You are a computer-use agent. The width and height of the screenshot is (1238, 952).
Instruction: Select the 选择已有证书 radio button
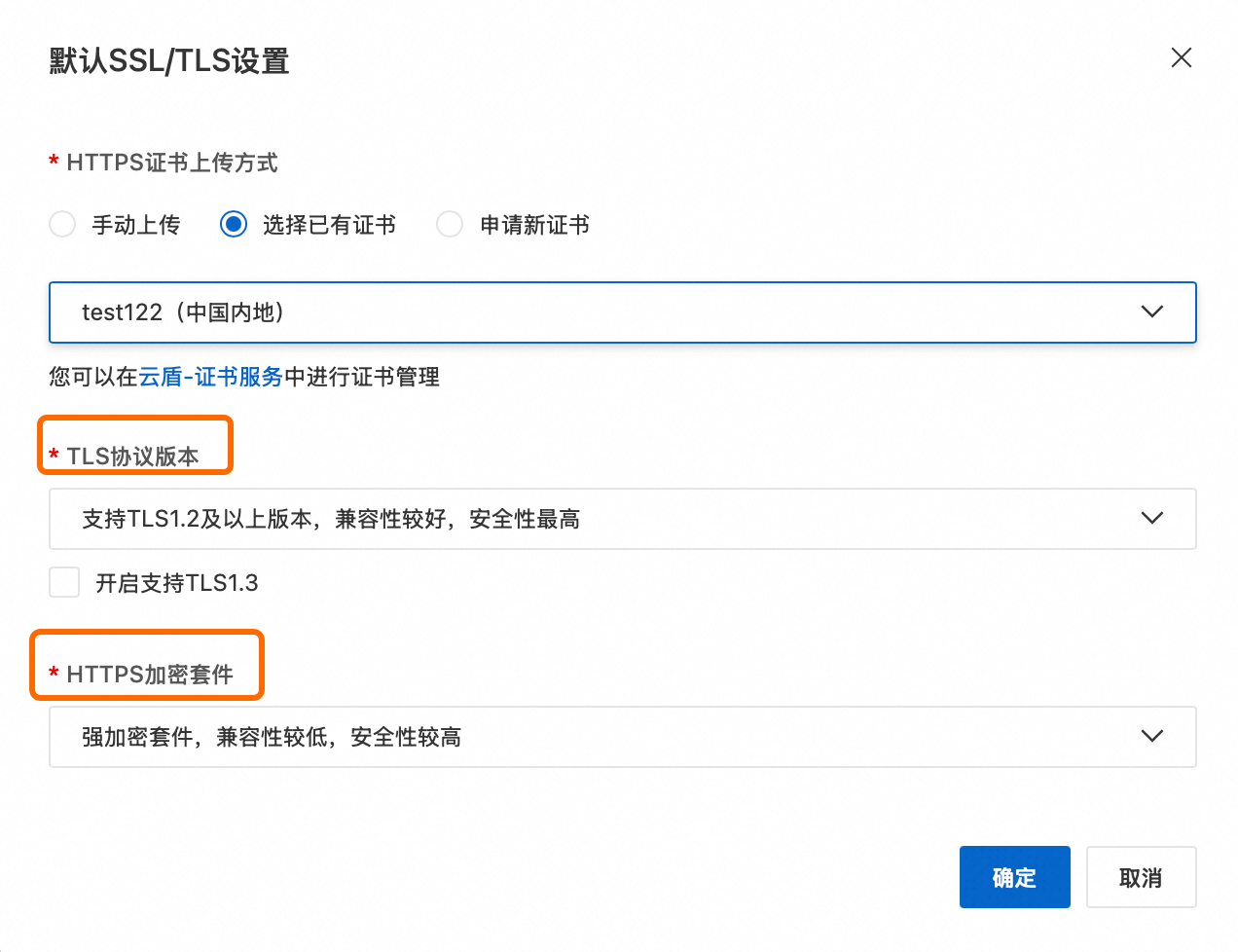point(234,225)
